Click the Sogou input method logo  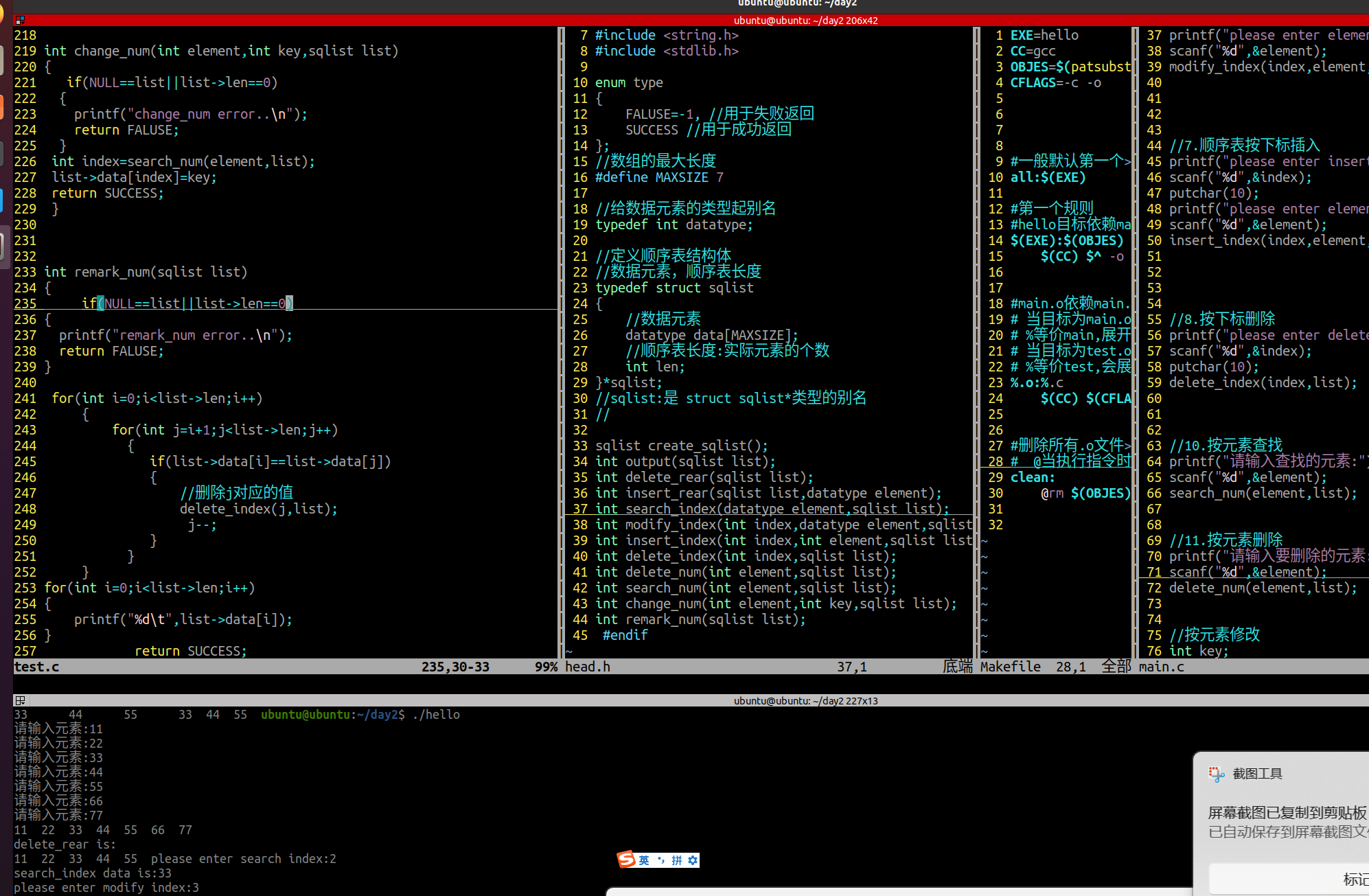click(626, 860)
